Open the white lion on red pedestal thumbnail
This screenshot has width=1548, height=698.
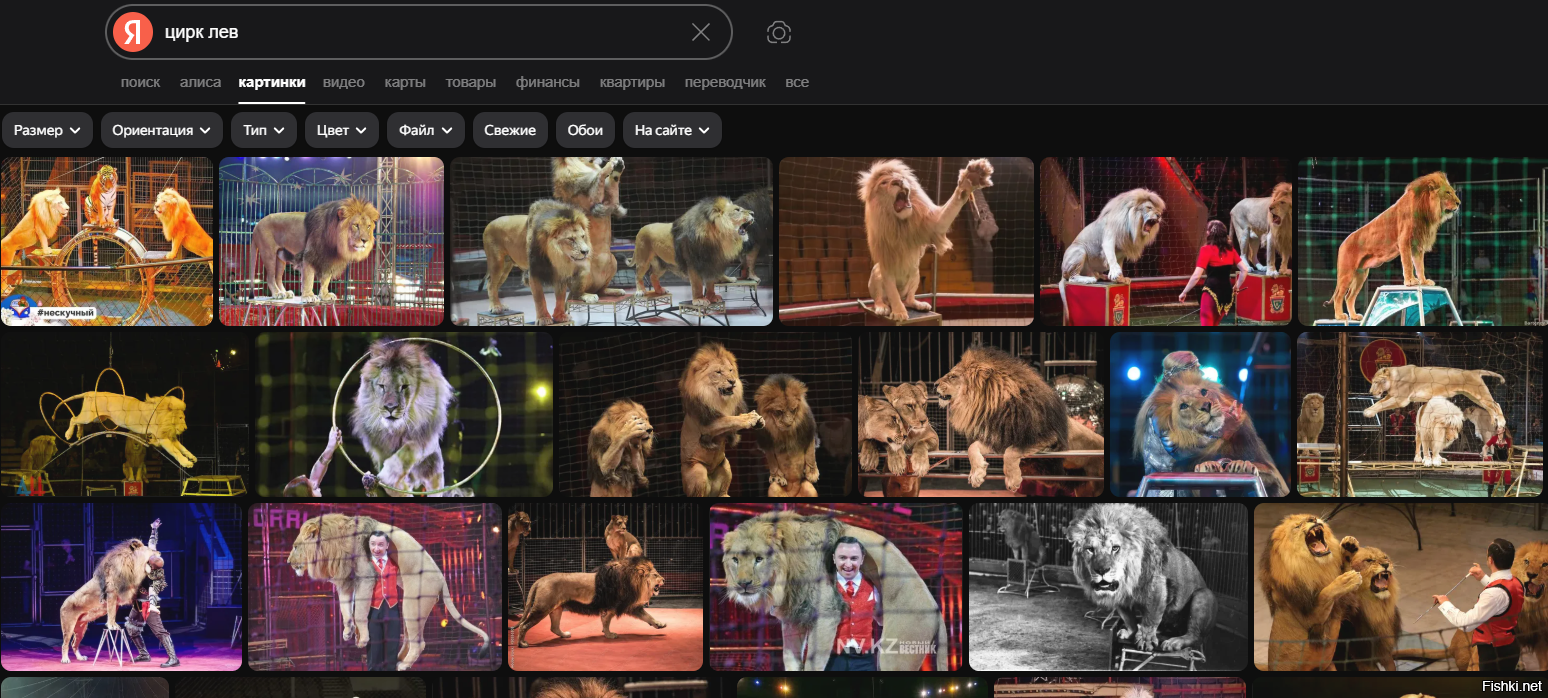pos(1166,241)
